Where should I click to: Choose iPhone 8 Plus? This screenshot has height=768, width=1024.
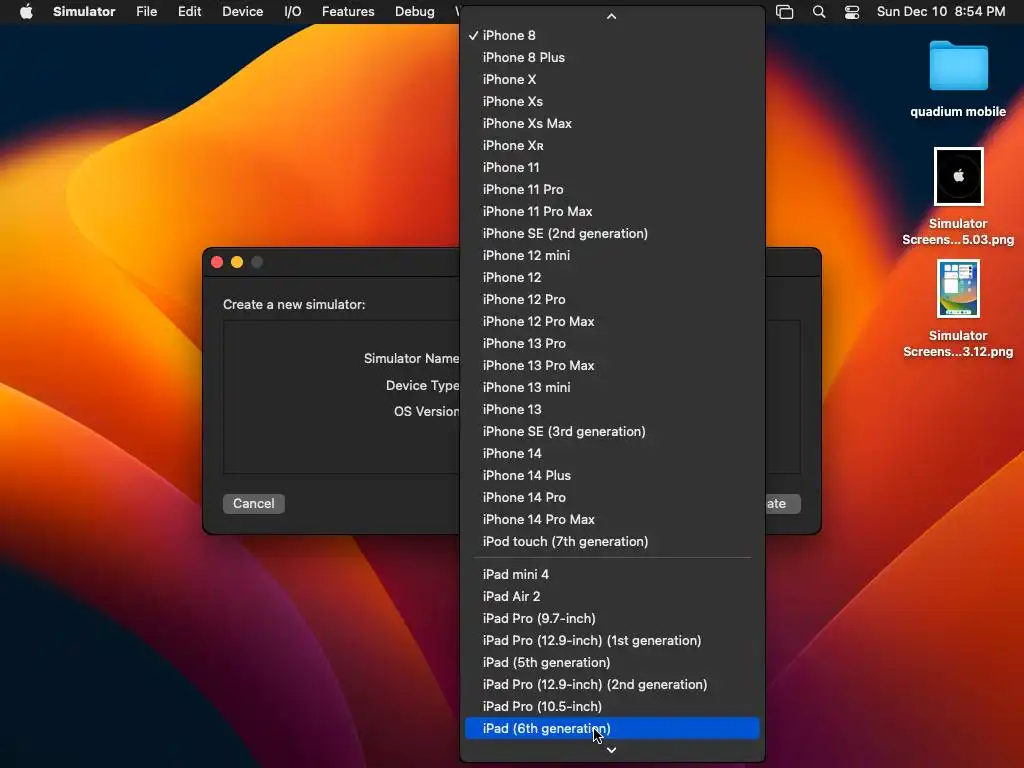pyautogui.click(x=612, y=57)
